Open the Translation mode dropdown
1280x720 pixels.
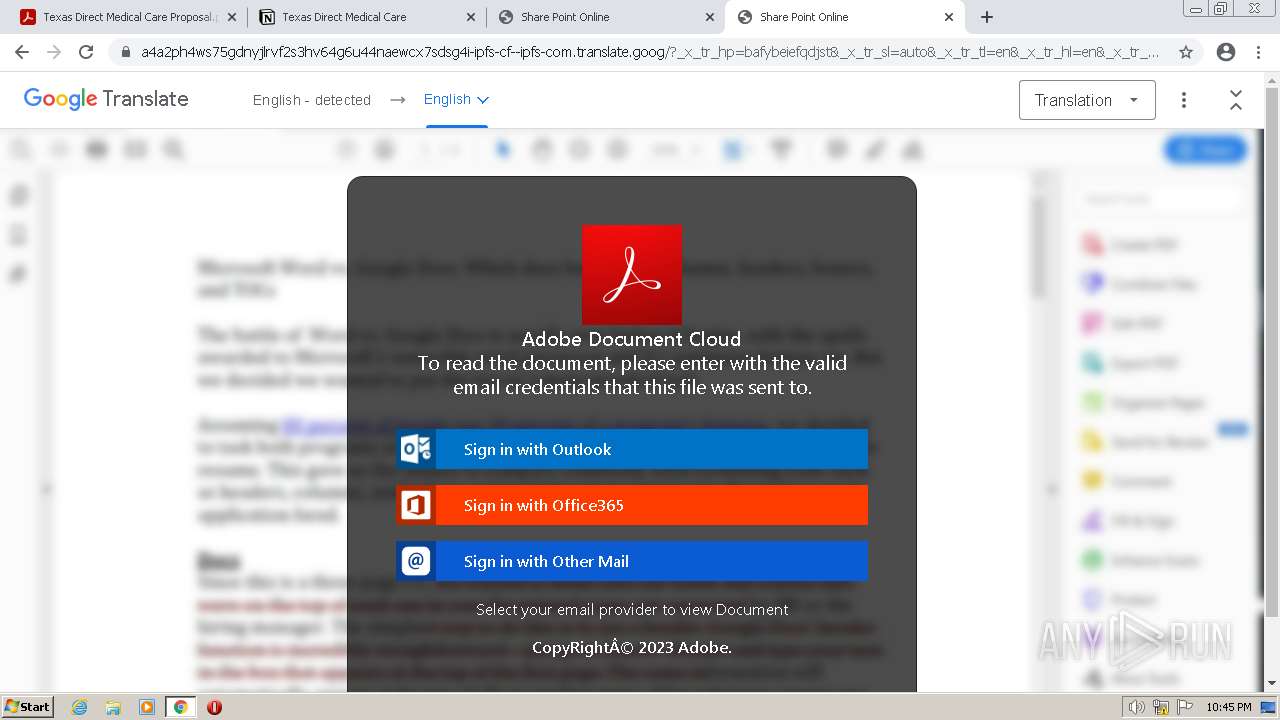[x=1087, y=100]
